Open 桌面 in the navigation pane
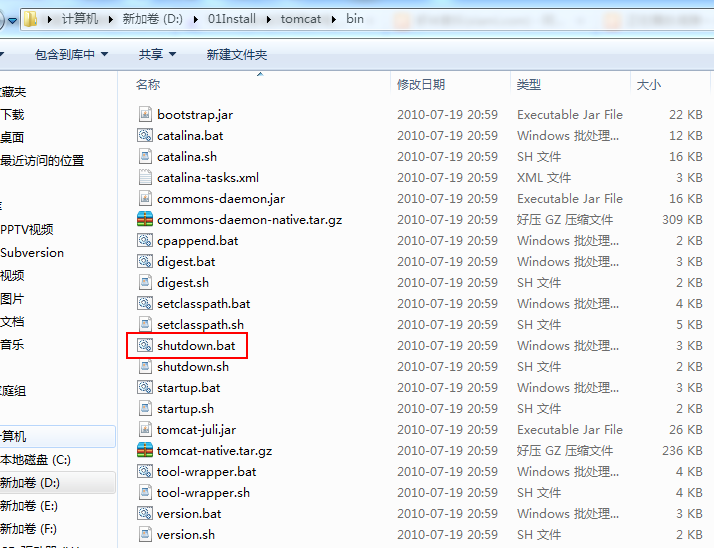 point(12,137)
